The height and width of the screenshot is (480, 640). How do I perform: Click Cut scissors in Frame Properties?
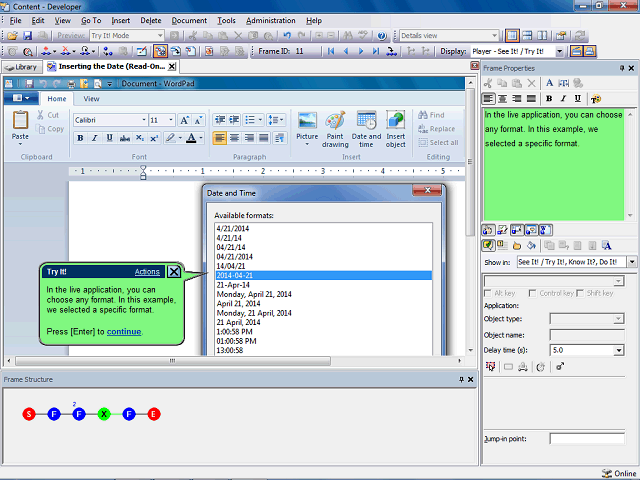(x=488, y=83)
